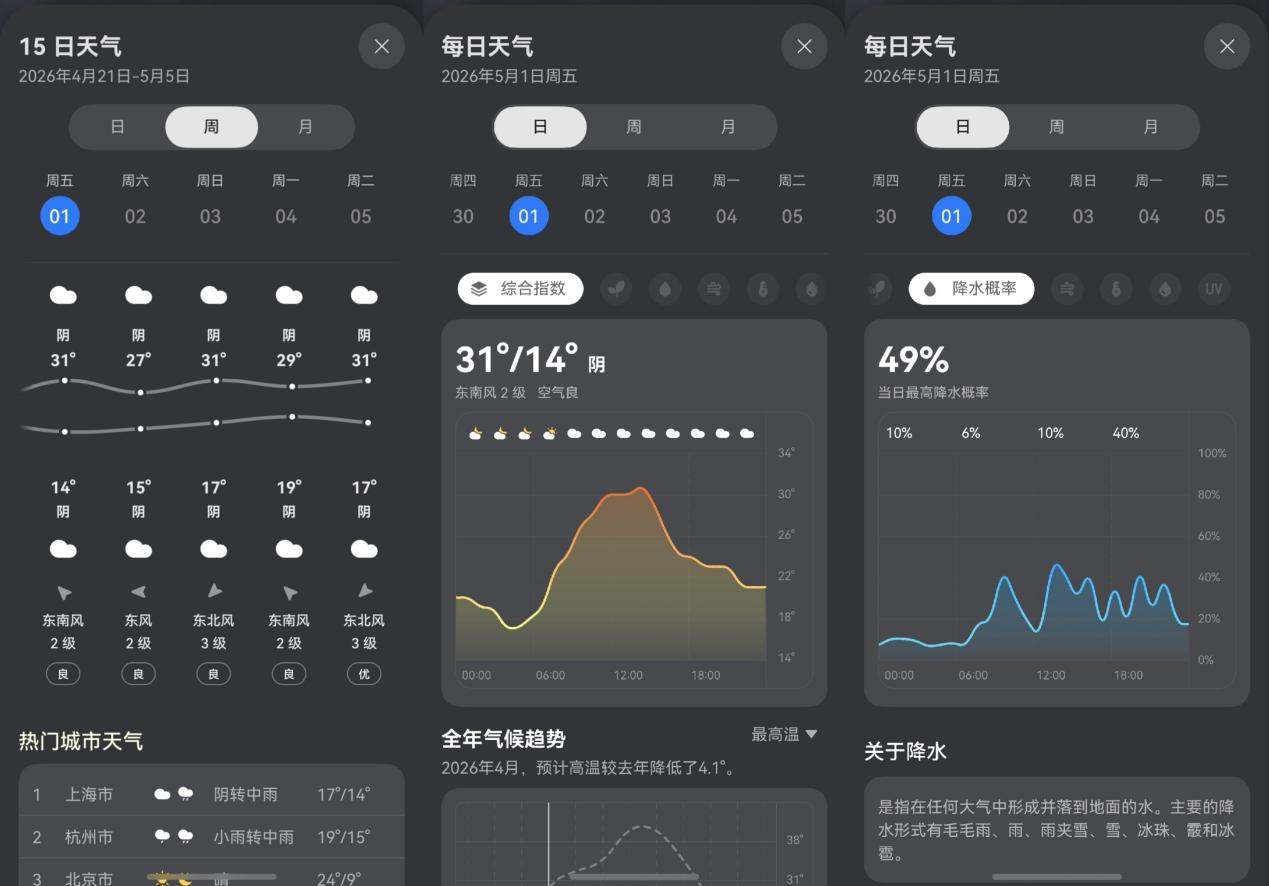Open the UV index metric icon

(1214, 288)
